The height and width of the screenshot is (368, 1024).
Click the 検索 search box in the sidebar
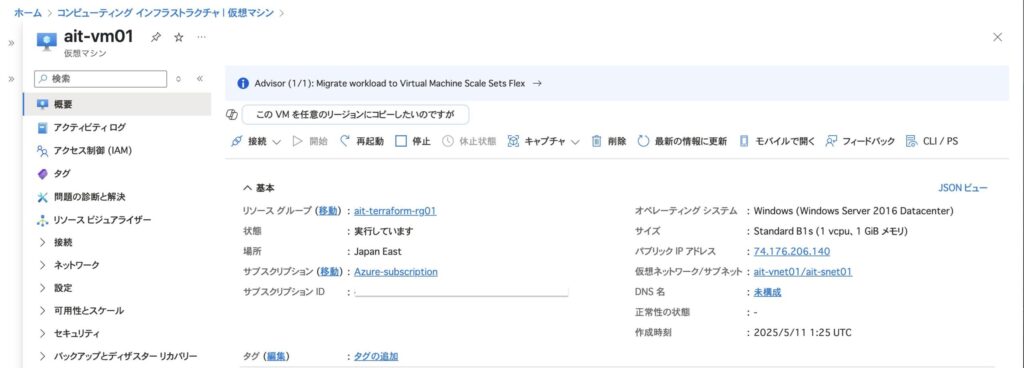click(x=101, y=79)
